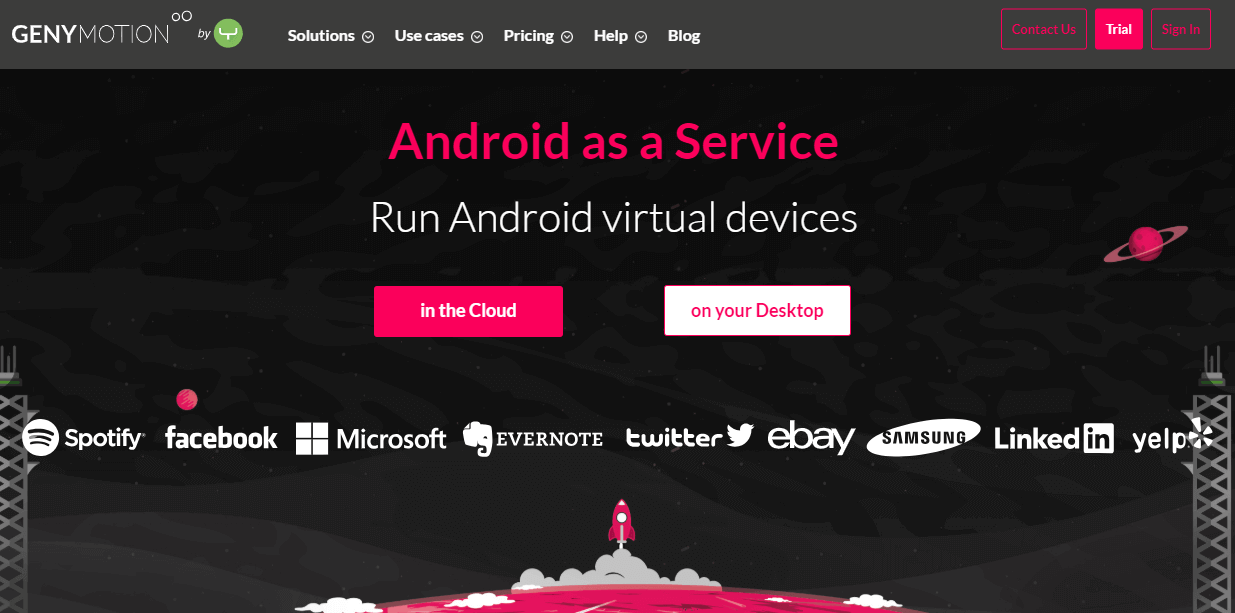The width and height of the screenshot is (1235, 613).
Task: Click the facebook logo
Action: point(221,437)
